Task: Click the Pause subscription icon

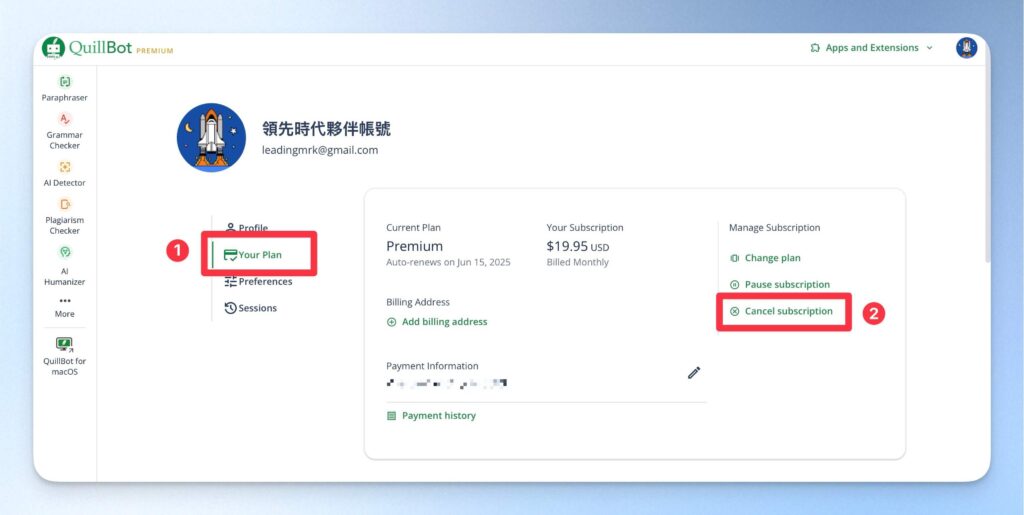Action: 735,285
